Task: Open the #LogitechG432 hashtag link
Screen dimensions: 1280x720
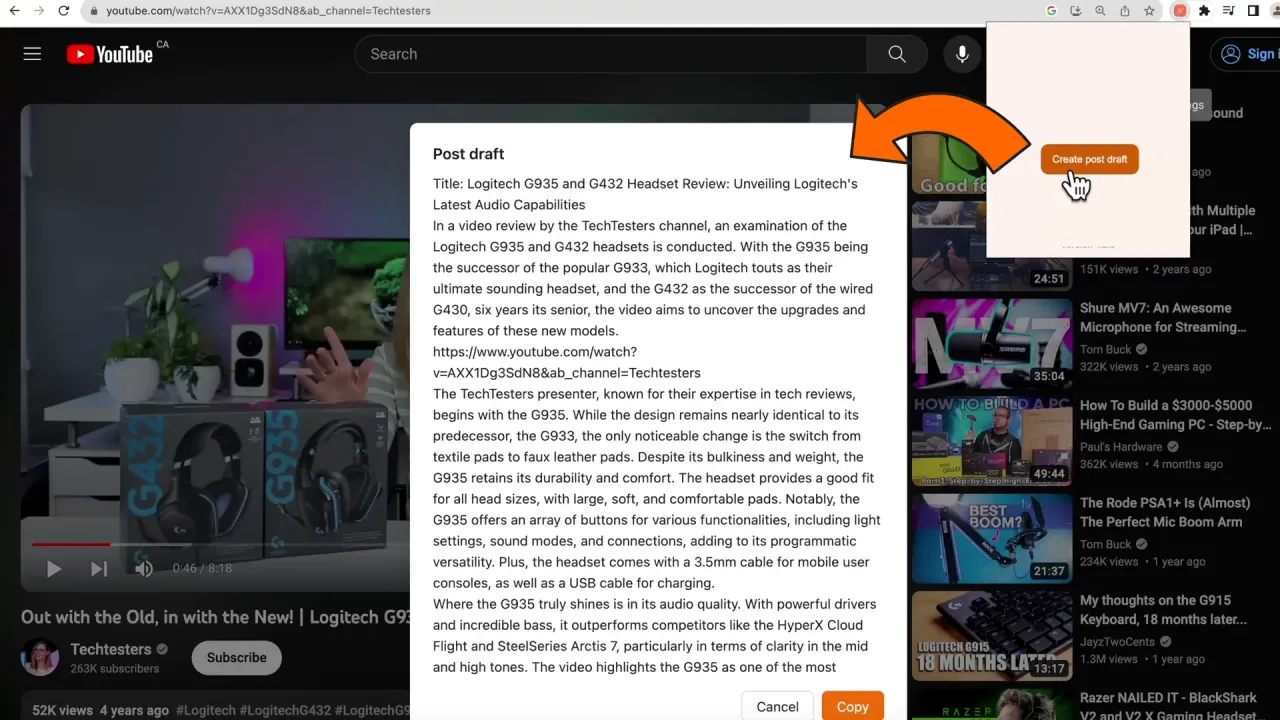Action: click(284, 710)
